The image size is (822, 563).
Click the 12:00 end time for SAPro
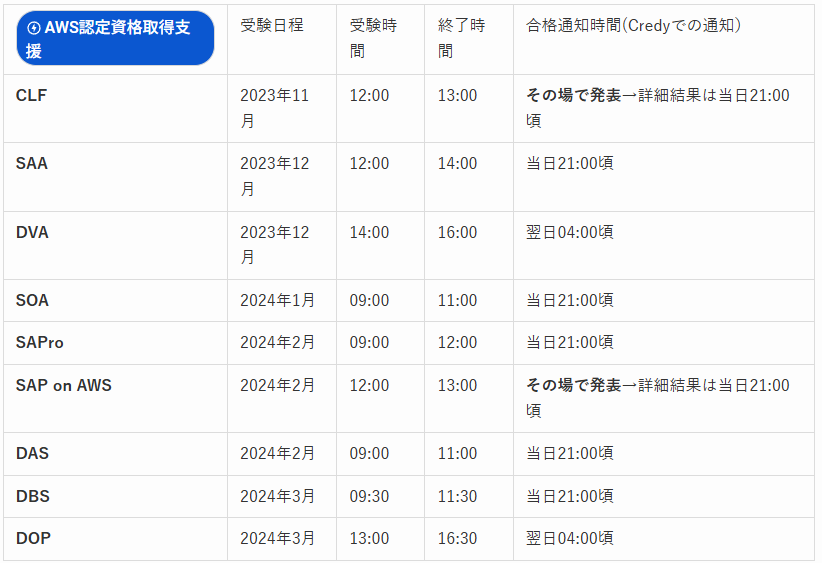(458, 343)
